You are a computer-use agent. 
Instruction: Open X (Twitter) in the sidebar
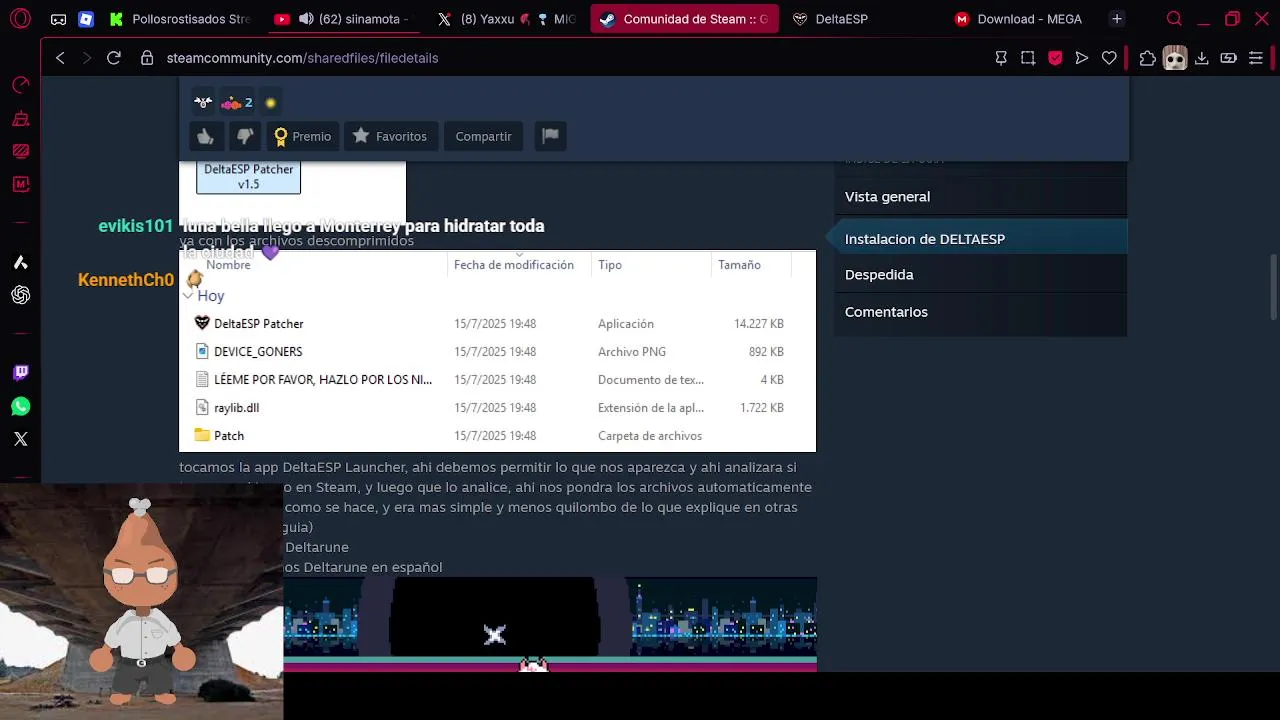click(20, 439)
